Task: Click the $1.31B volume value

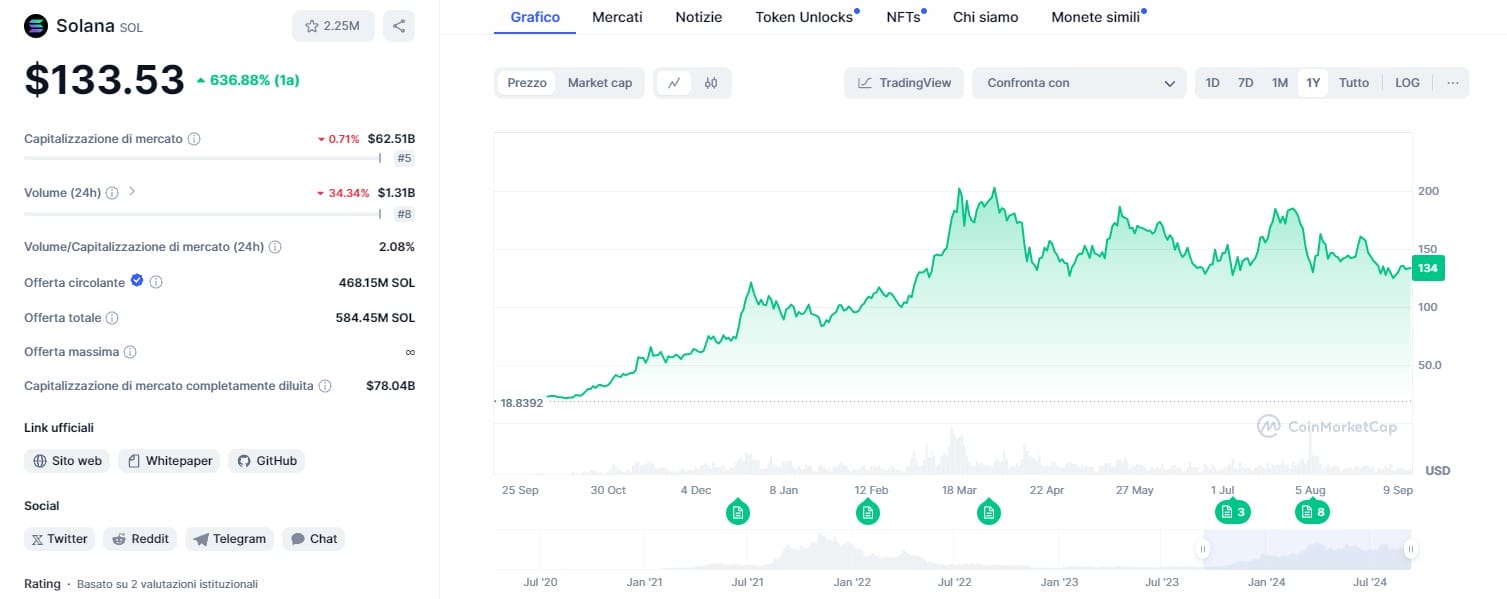Action: coord(396,193)
